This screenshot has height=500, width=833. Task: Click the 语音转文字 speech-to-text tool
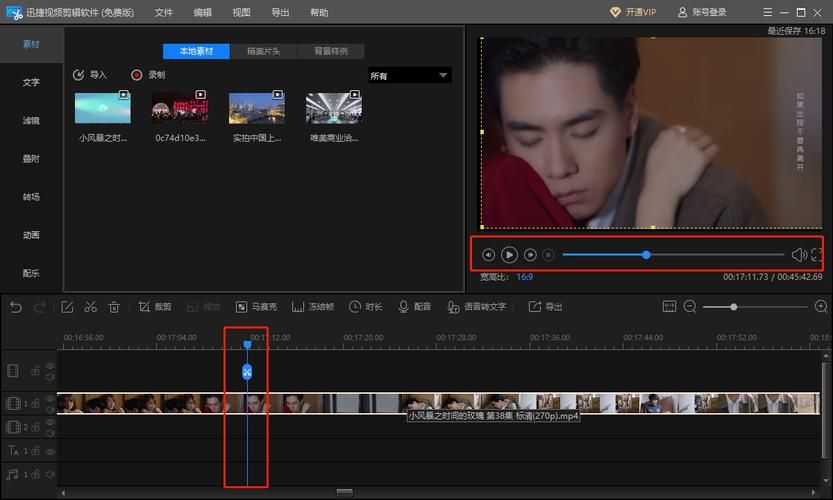pos(477,307)
